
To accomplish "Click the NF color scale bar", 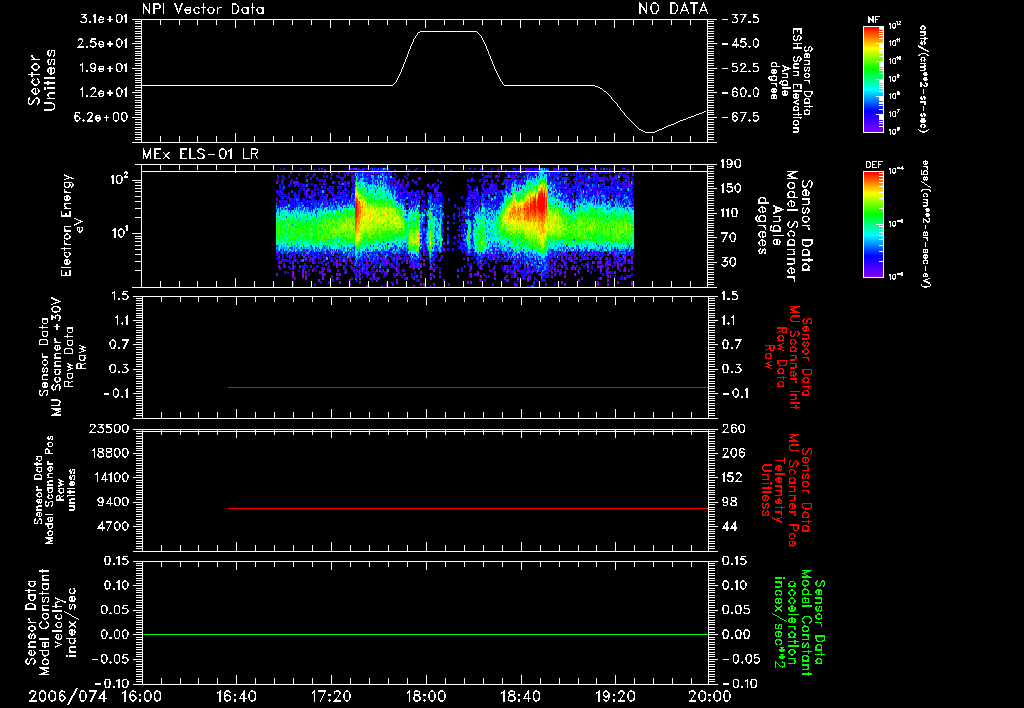I will coord(873,78).
